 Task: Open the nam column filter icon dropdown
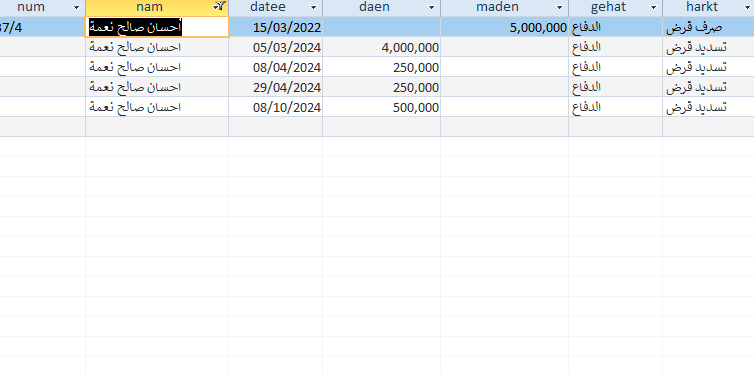pos(219,7)
